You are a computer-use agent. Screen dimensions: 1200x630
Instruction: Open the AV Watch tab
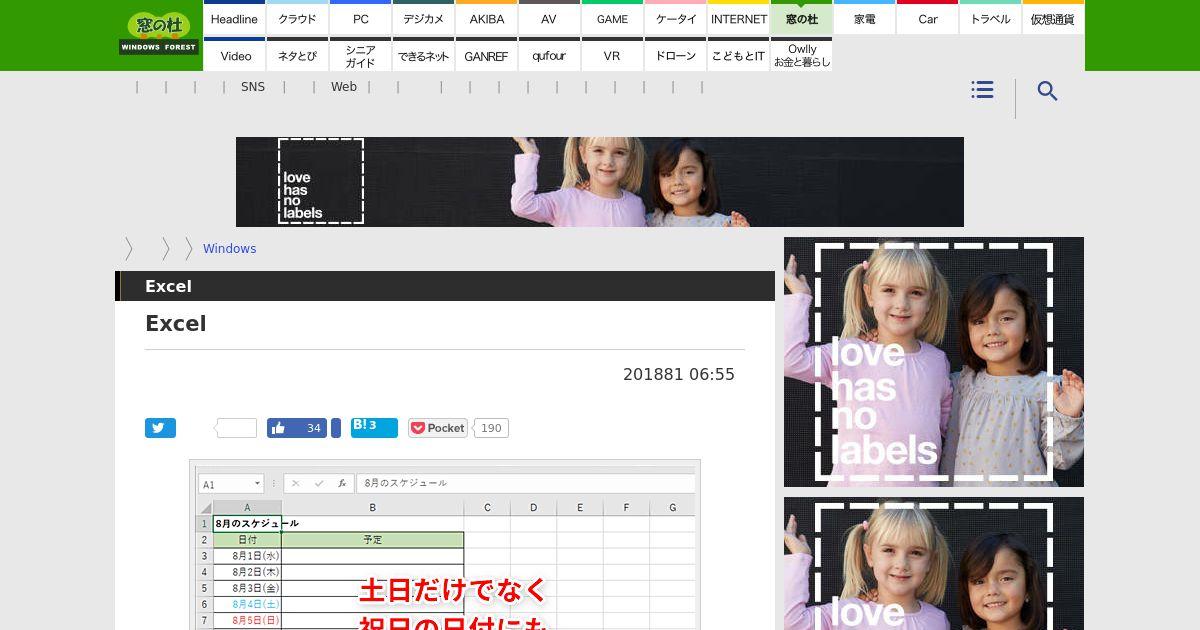pyautogui.click(x=549, y=18)
